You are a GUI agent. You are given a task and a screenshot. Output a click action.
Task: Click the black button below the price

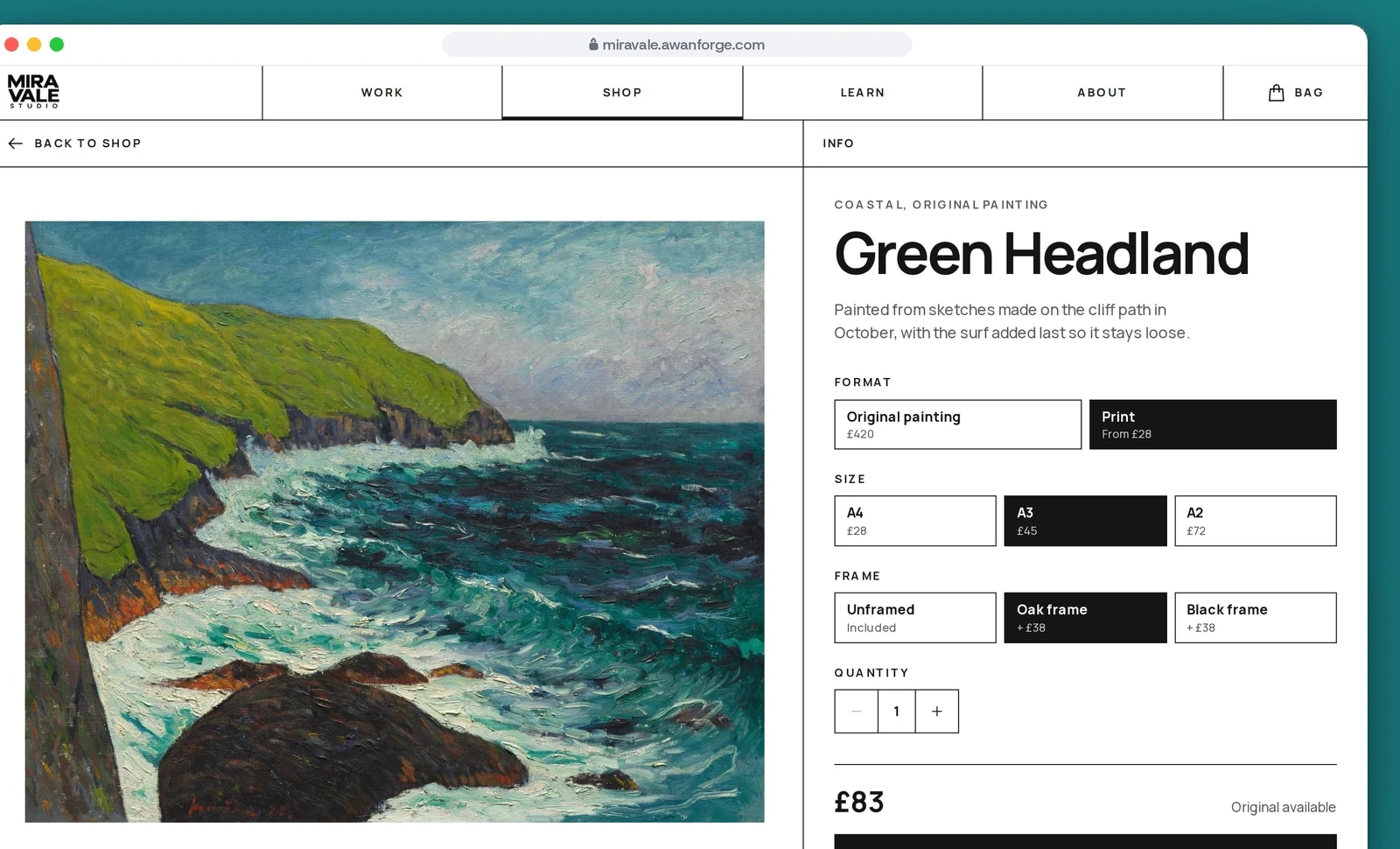tap(1085, 841)
